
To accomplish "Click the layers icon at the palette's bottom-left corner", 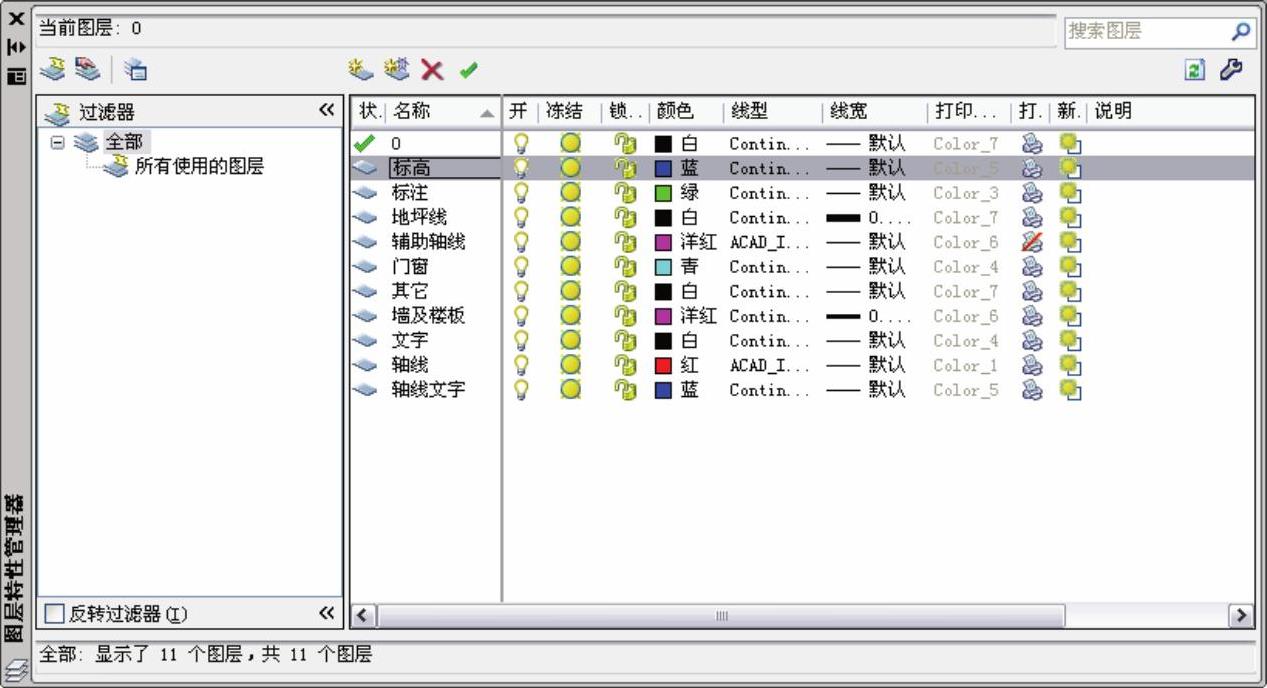I will (x=16, y=671).
